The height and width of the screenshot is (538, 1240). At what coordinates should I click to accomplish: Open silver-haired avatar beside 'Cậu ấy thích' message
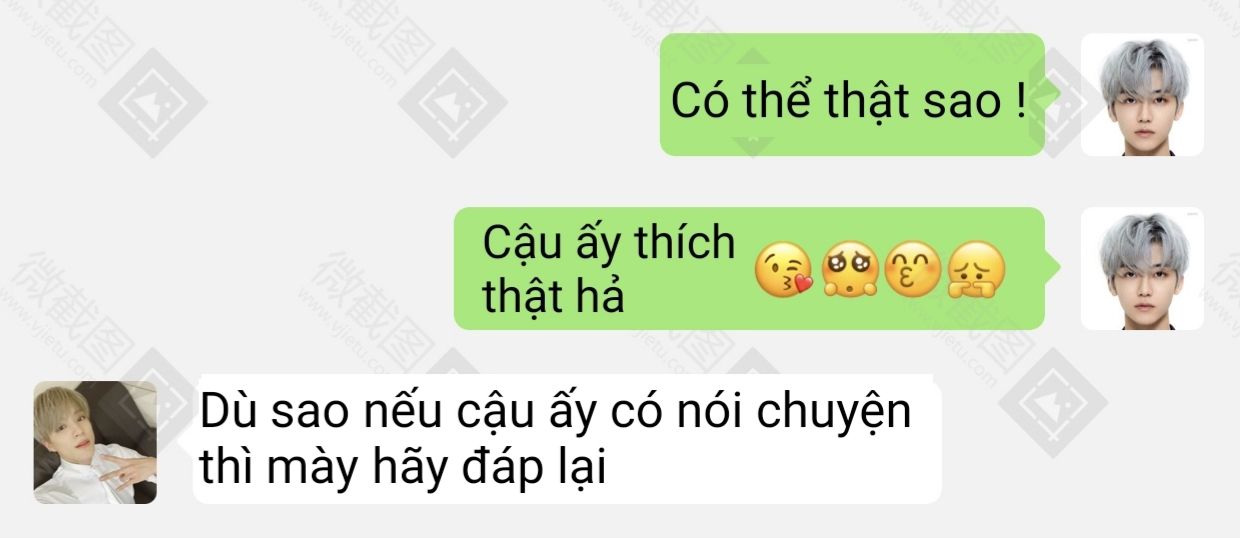point(1142,268)
